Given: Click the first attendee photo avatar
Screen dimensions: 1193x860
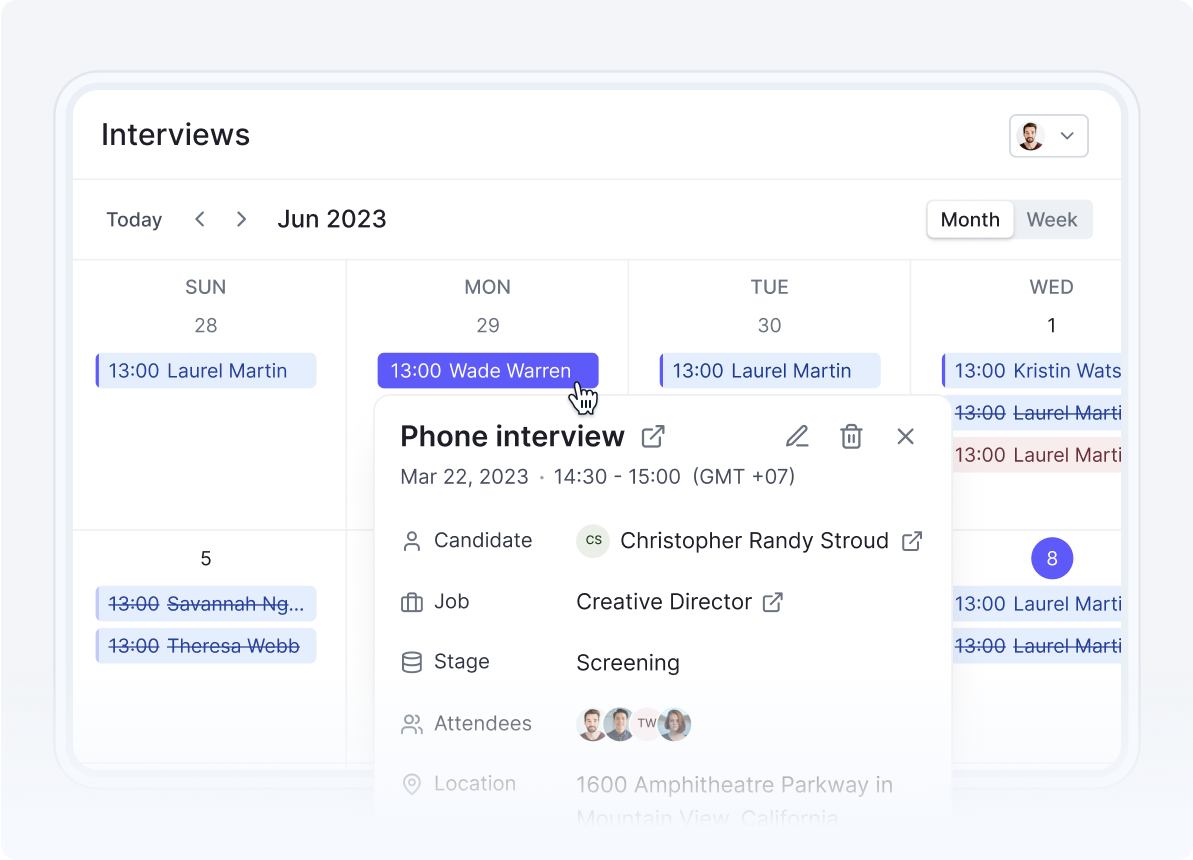Looking at the screenshot, I should click(x=590, y=724).
